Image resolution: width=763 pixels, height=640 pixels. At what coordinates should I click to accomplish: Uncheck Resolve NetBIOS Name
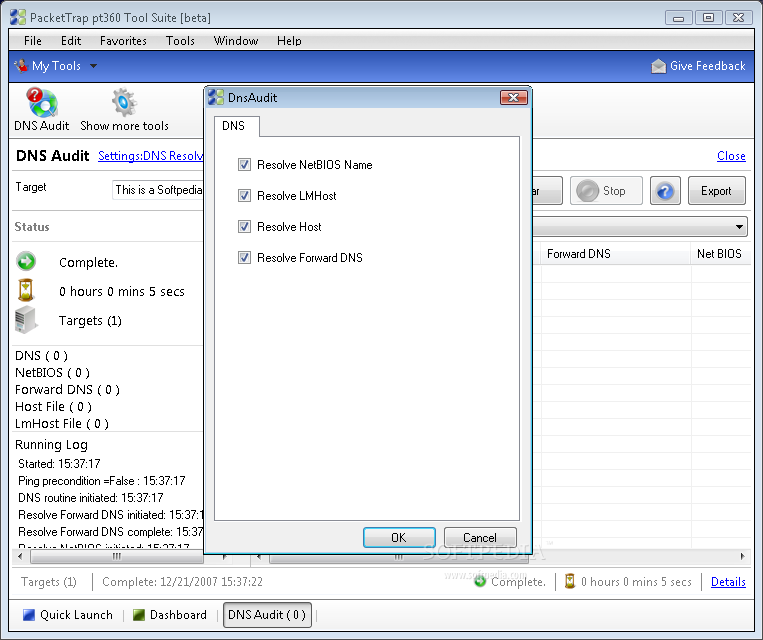coord(244,165)
